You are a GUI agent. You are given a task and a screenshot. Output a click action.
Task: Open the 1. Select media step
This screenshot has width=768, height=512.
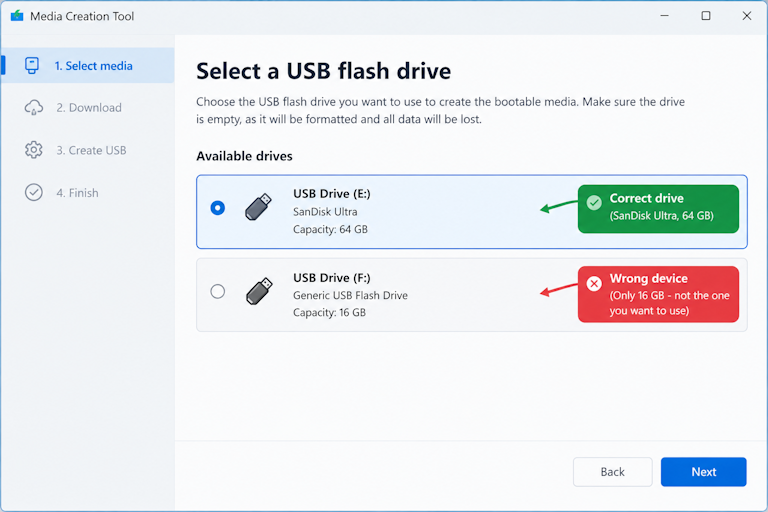(x=88, y=65)
